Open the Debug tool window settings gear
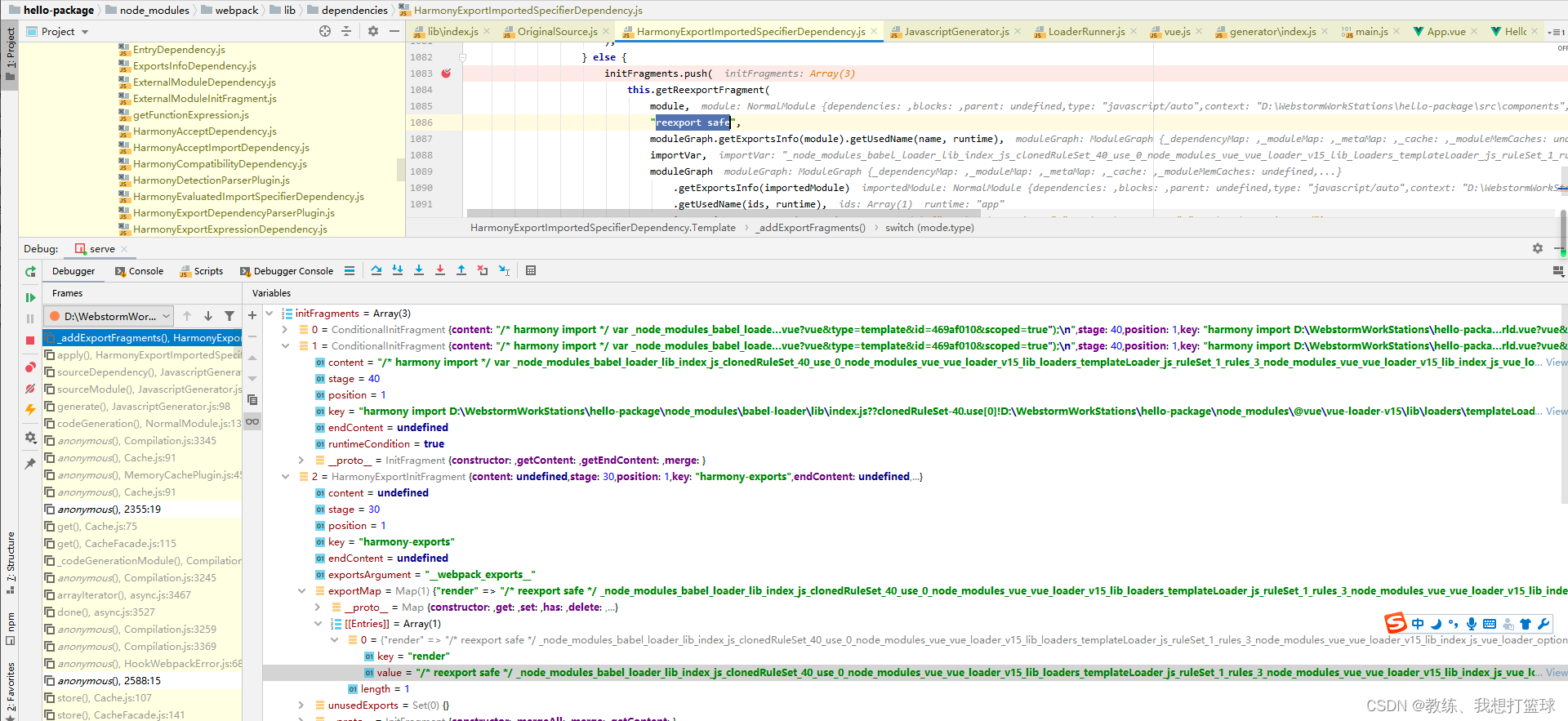This screenshot has width=1568, height=721. pos(1538,248)
